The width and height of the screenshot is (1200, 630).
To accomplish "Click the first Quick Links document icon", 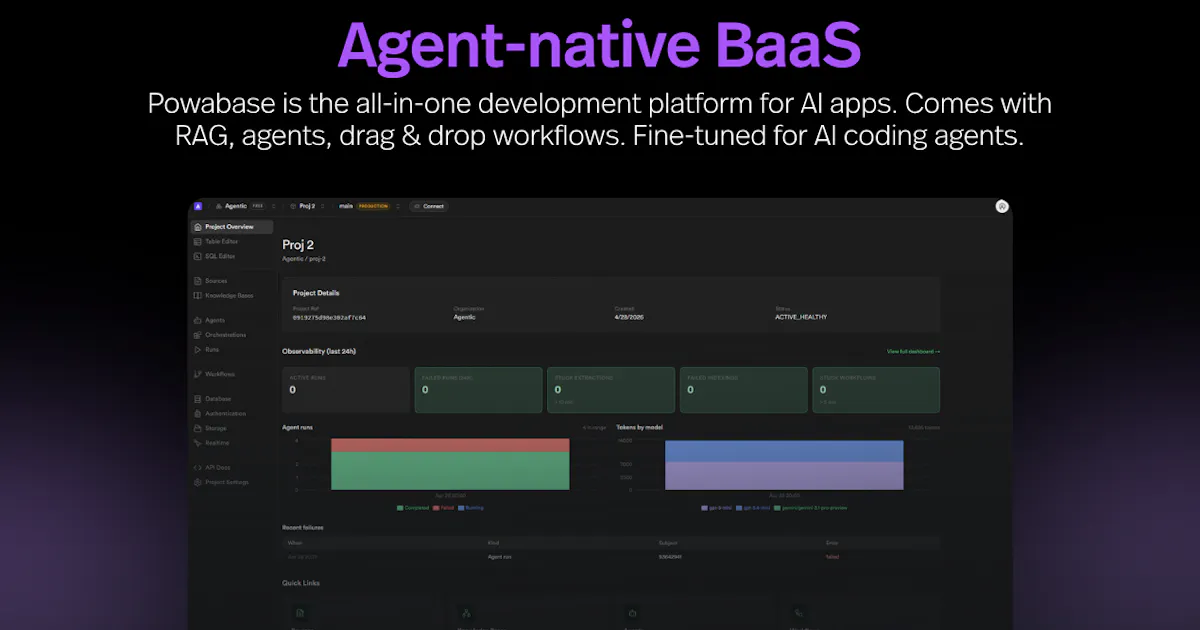I will point(299,613).
